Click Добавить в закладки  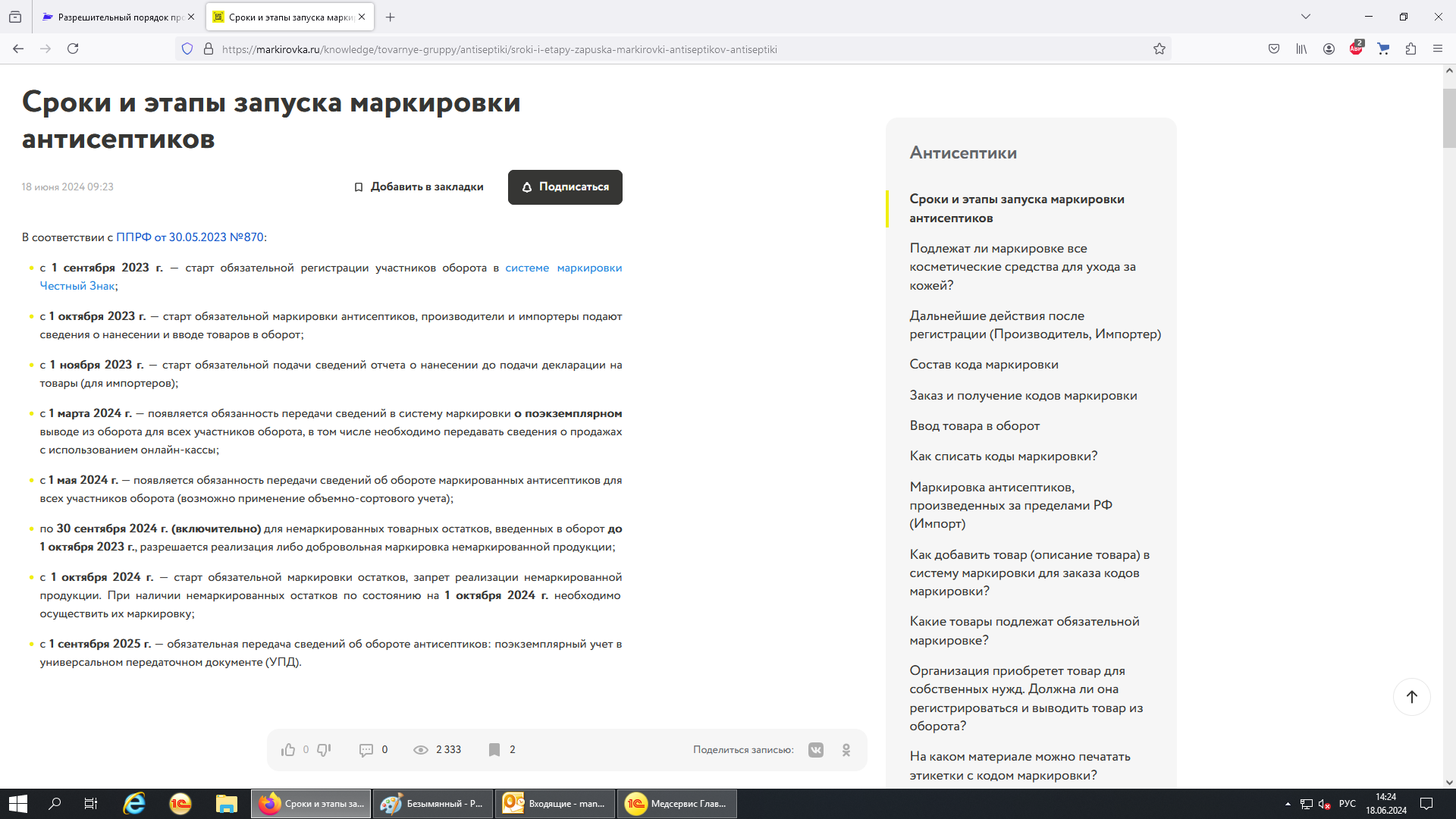[x=419, y=187]
